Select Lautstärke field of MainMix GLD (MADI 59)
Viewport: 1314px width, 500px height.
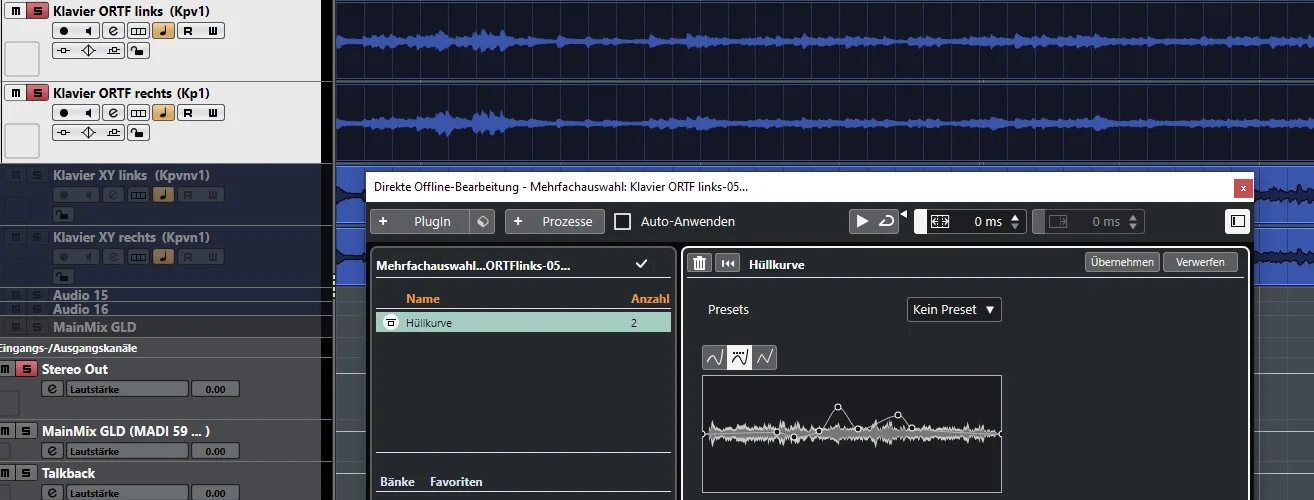(127, 451)
